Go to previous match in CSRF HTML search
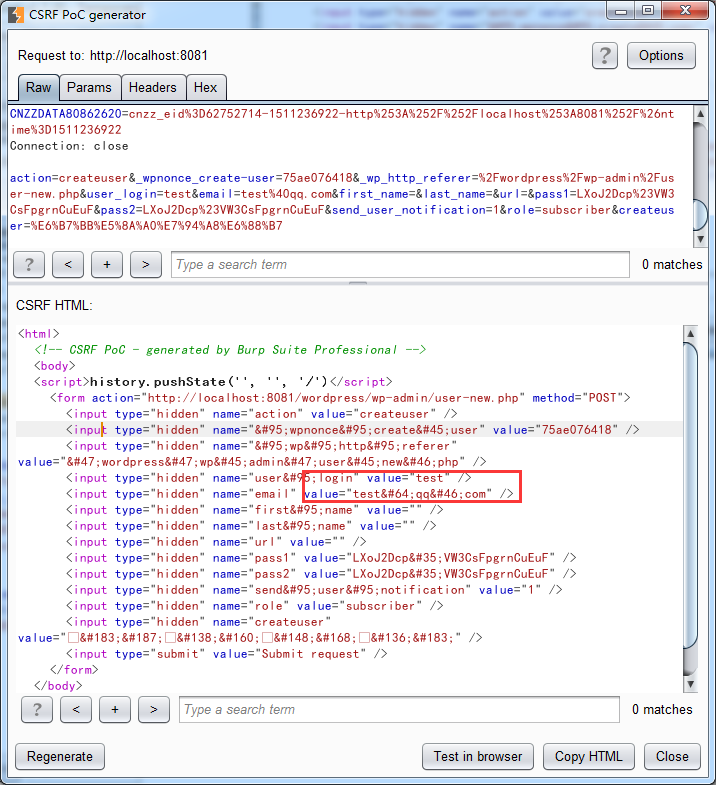Image resolution: width=716 pixels, height=785 pixels. [x=76, y=709]
